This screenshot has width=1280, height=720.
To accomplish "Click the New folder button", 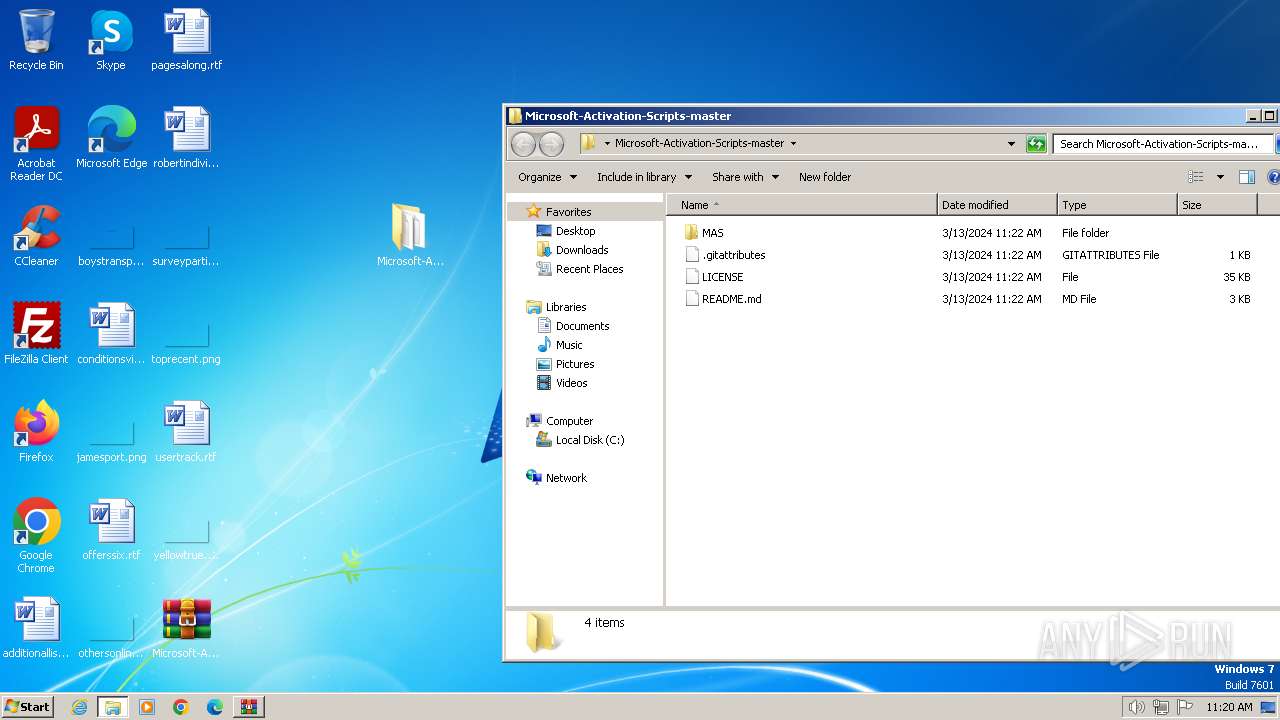I will click(x=825, y=177).
